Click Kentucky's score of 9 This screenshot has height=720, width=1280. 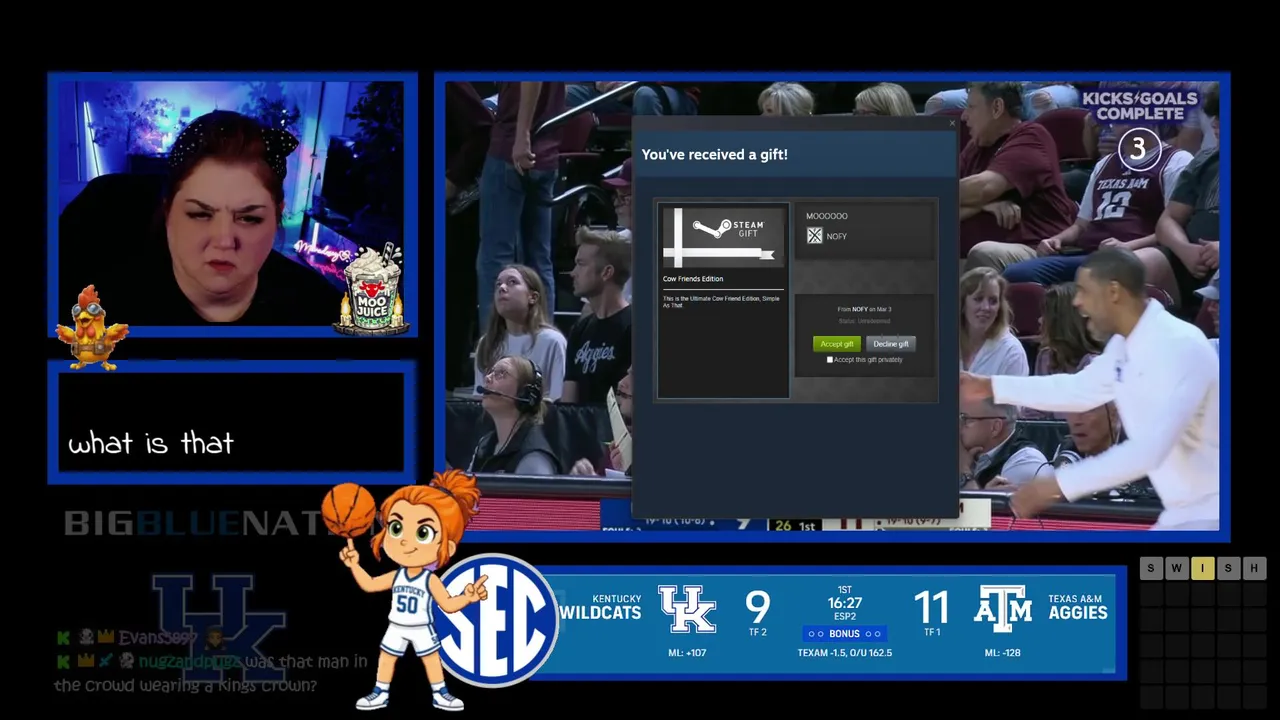point(757,607)
